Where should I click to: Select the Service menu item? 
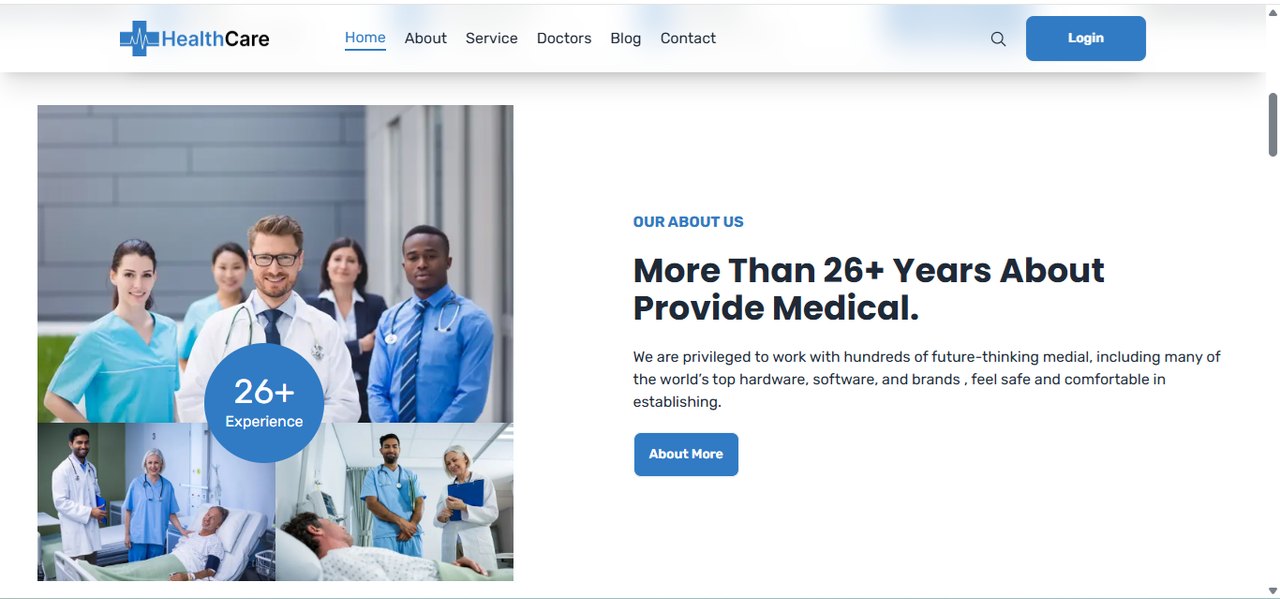point(491,38)
